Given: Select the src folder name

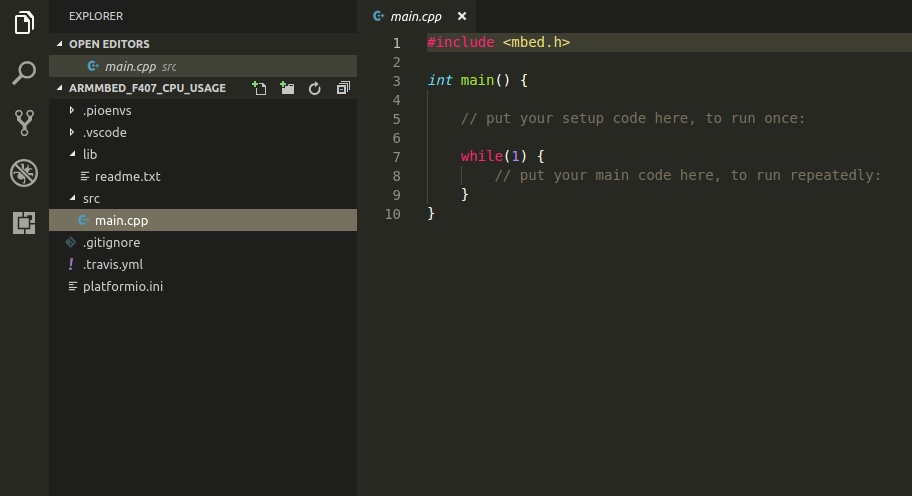Looking at the screenshot, I should click(x=91, y=198).
